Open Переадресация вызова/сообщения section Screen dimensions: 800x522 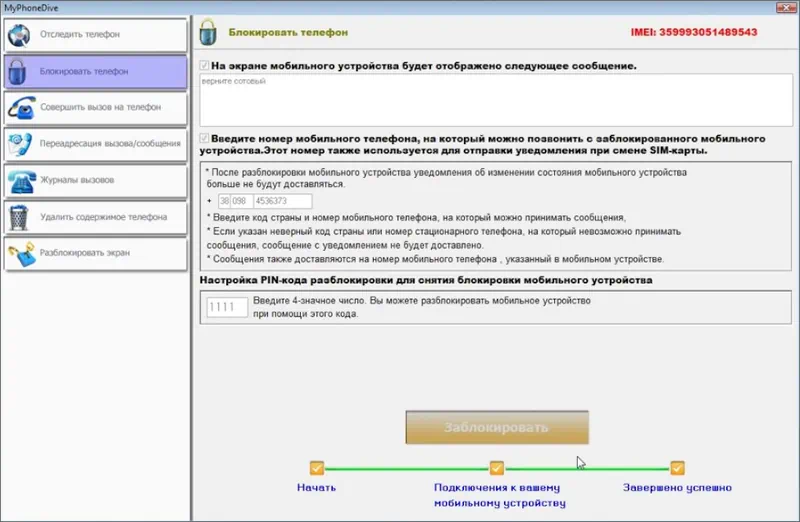pos(95,144)
